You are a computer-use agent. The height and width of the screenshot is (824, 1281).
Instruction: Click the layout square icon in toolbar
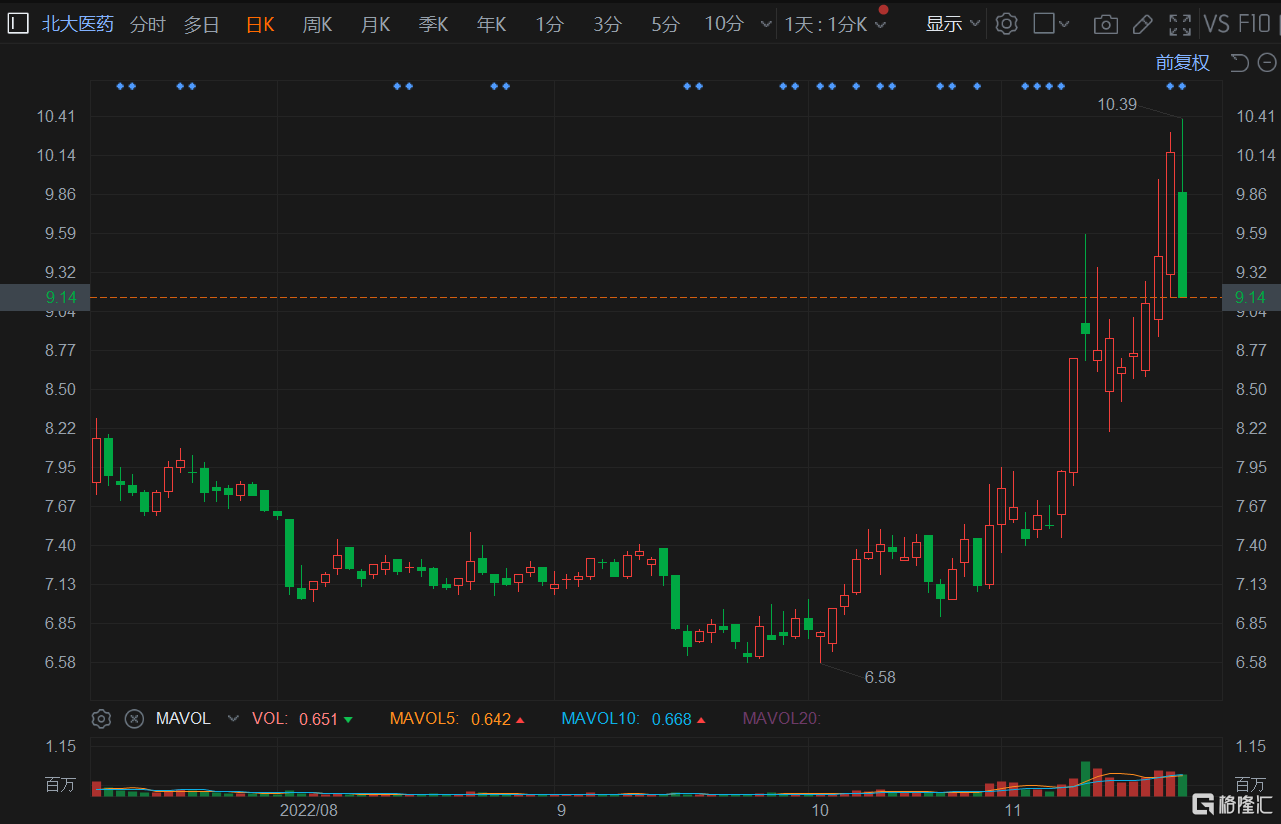click(1044, 24)
